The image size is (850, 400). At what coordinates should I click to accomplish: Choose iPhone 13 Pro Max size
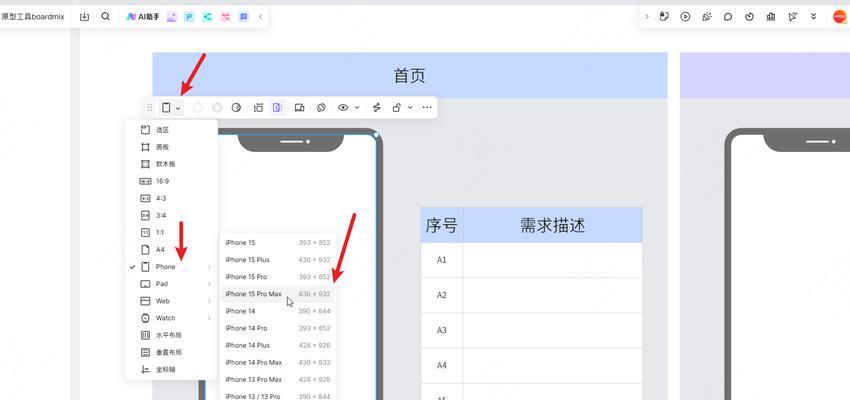point(278,379)
